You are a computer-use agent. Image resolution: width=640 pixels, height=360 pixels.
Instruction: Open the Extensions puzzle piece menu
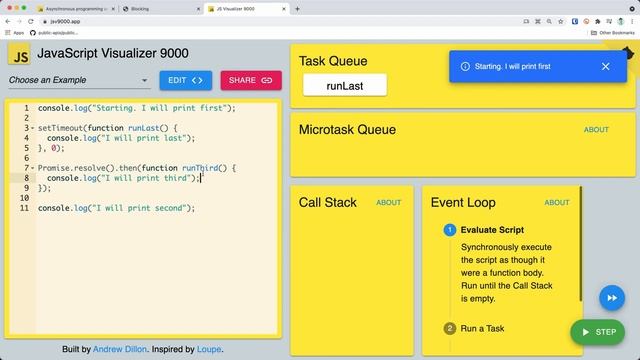(598, 21)
